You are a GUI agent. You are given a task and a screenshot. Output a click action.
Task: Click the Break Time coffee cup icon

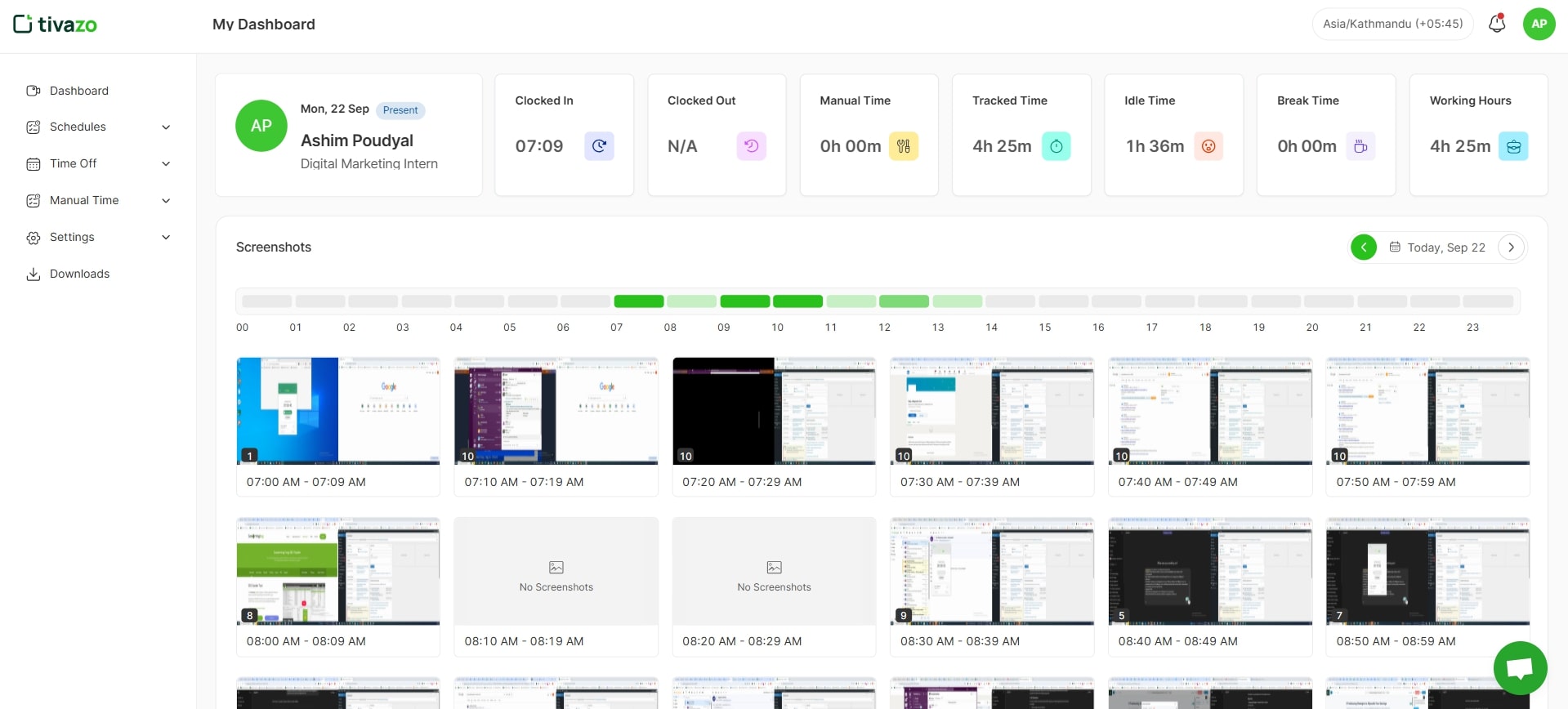[x=1360, y=146]
